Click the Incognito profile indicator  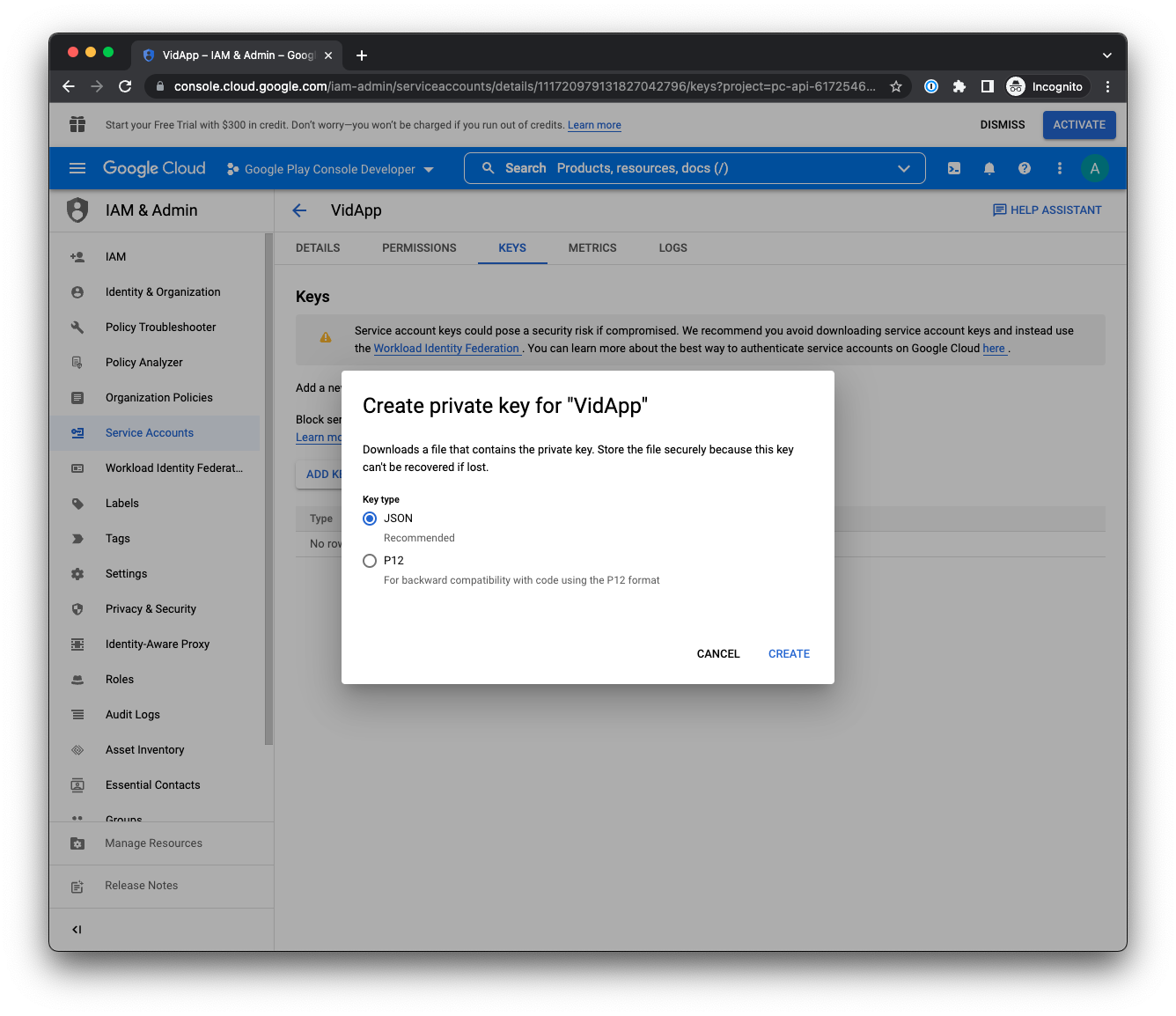pyautogui.click(x=1046, y=86)
